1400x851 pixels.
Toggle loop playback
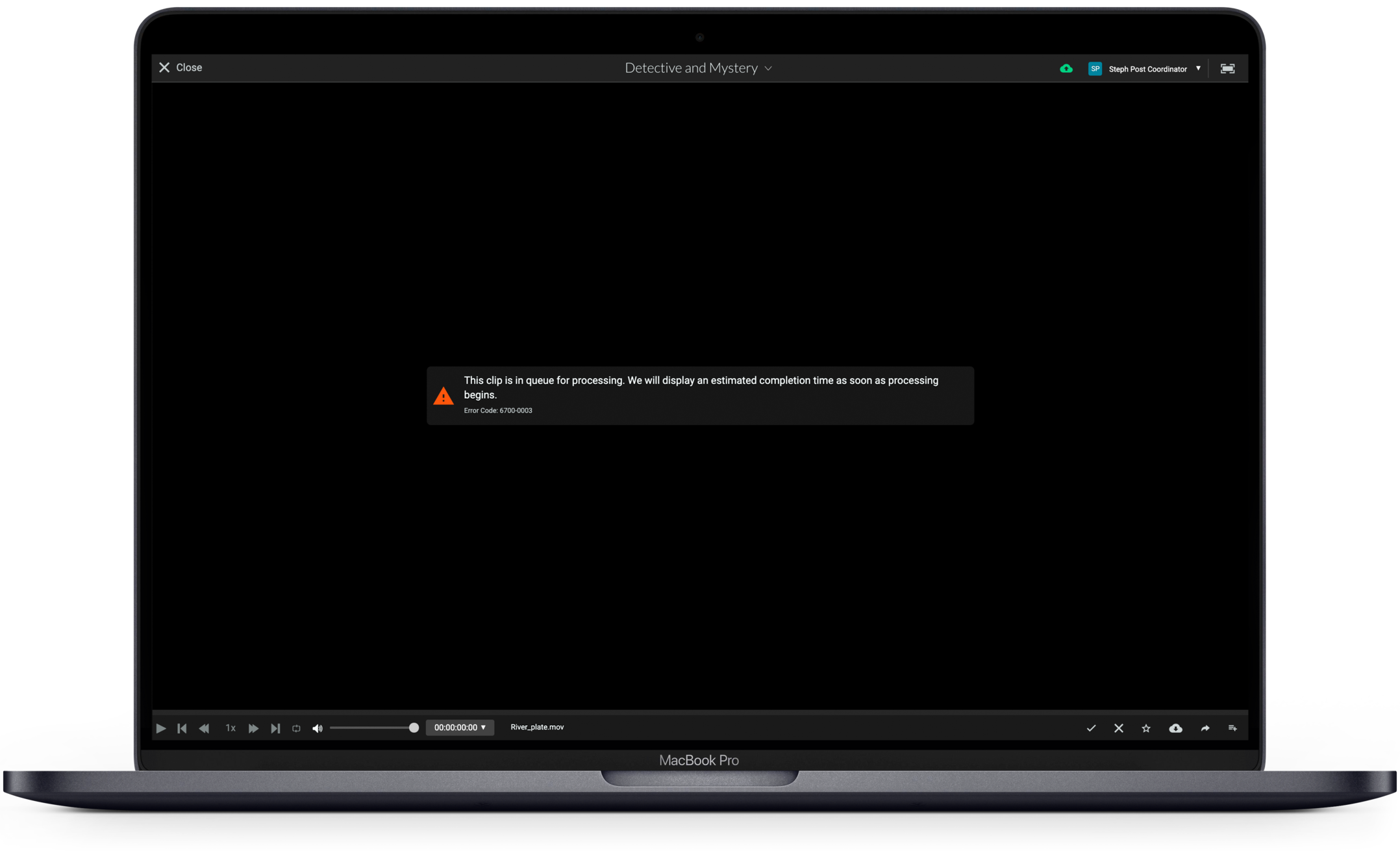tap(296, 728)
